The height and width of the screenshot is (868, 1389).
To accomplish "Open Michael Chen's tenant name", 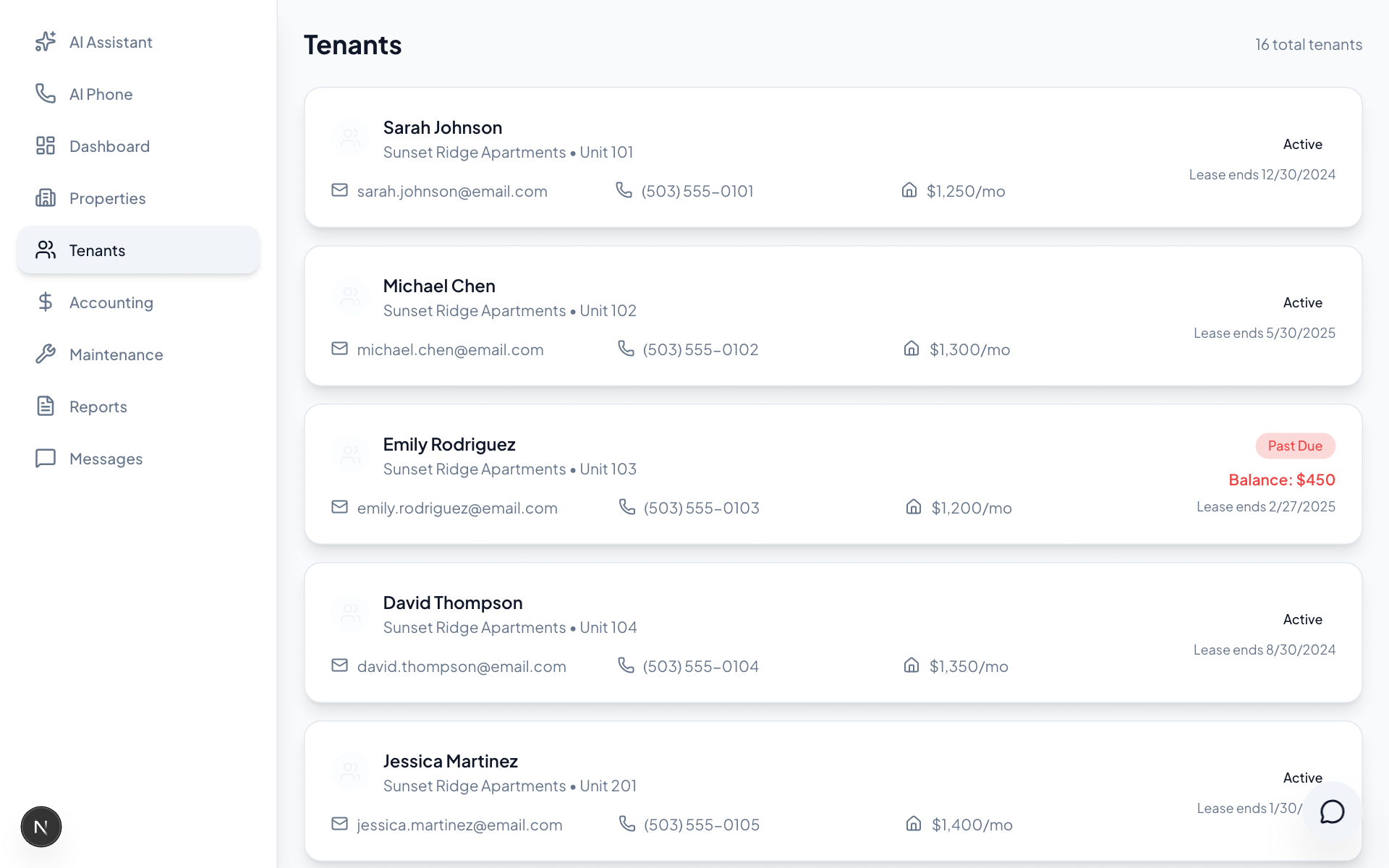I will [x=439, y=286].
